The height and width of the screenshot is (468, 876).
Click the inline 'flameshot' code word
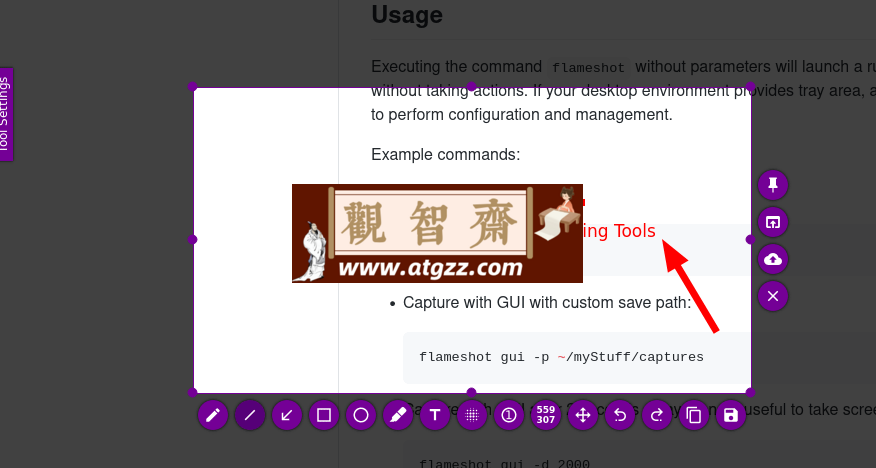588,68
